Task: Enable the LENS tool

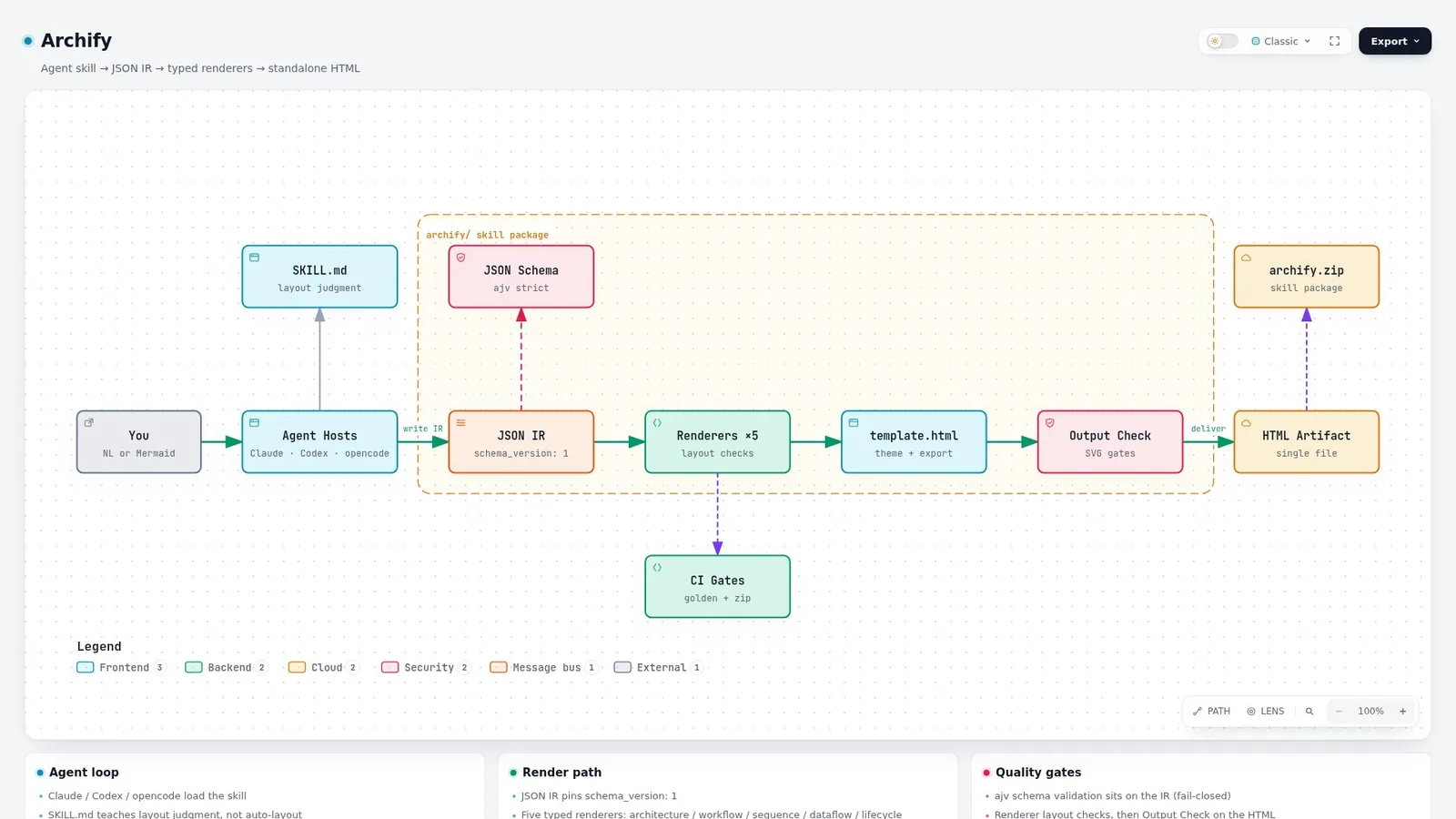Action: click(1266, 712)
